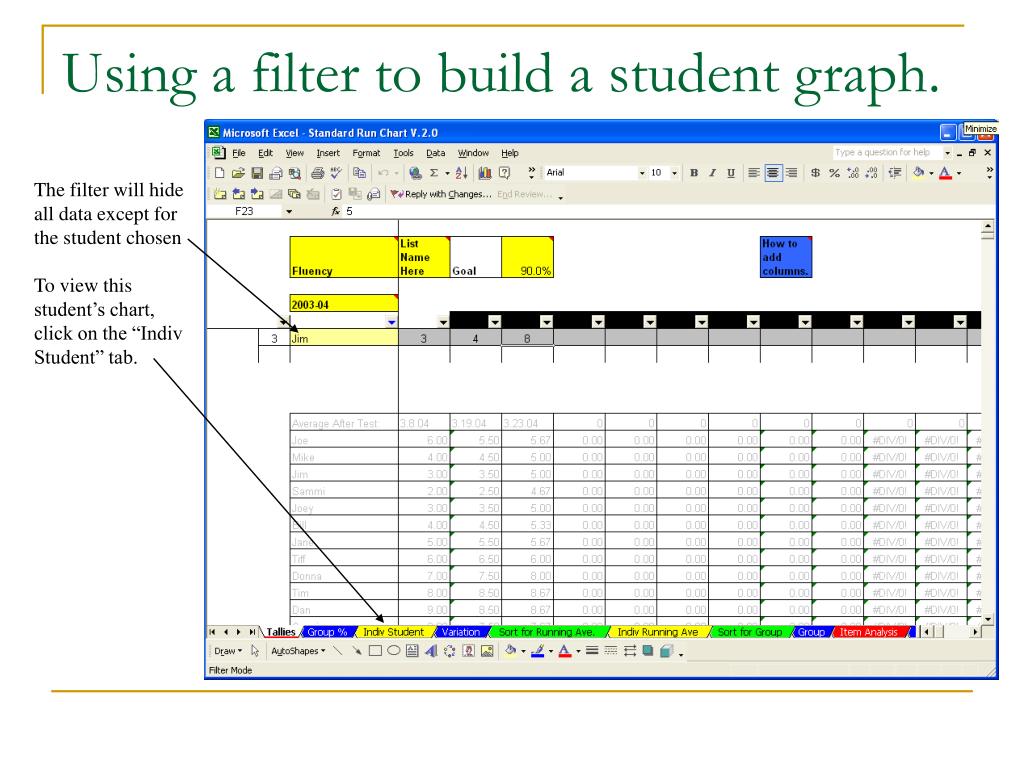Click Reply with Changes button

point(441,194)
